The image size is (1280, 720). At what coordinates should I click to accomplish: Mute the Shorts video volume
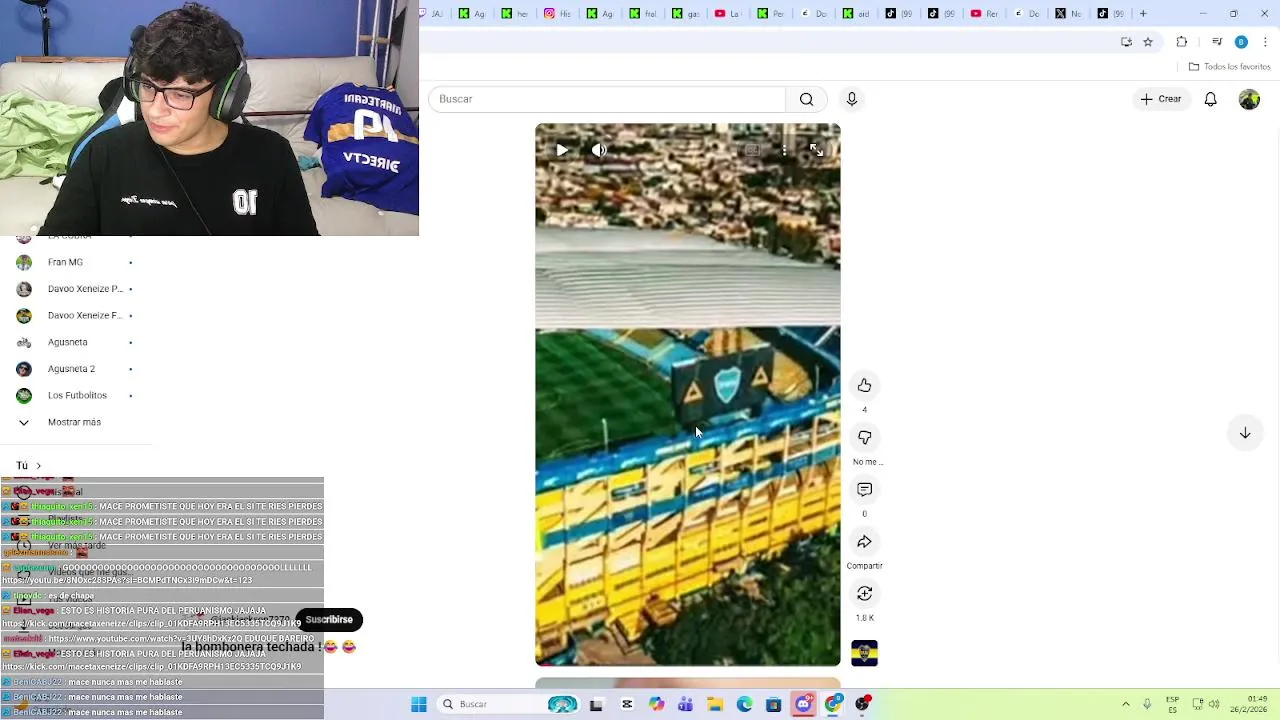(599, 150)
